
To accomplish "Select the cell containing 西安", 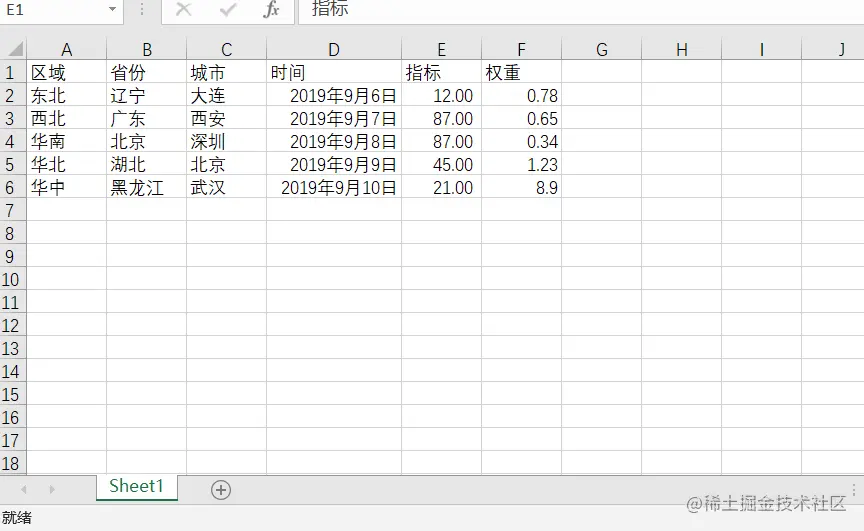I will click(226, 118).
